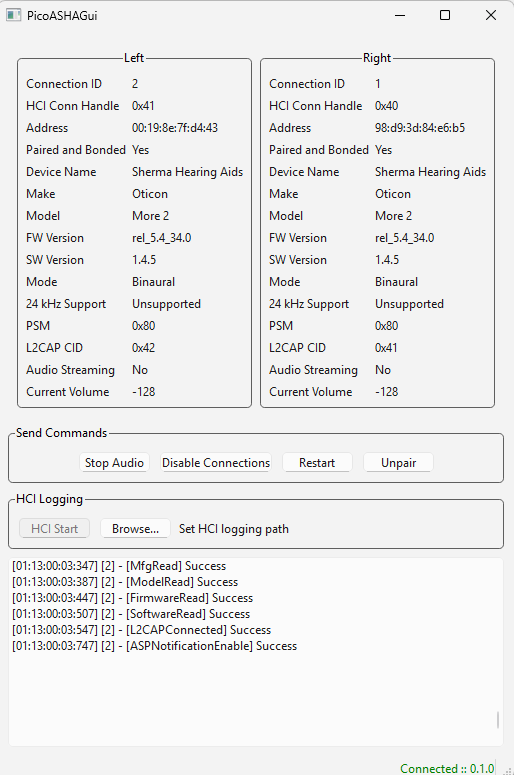This screenshot has height=775, width=514.
Task: Click Left Connection ID value 2
Action: pos(135,84)
